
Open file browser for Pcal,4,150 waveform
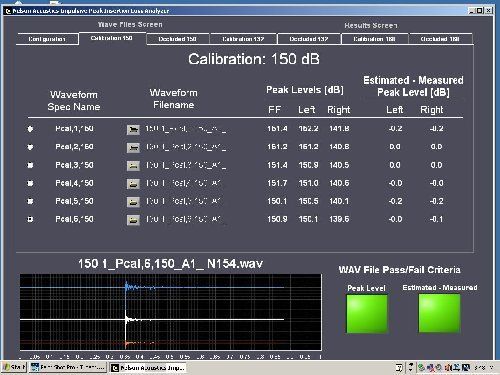click(x=133, y=184)
